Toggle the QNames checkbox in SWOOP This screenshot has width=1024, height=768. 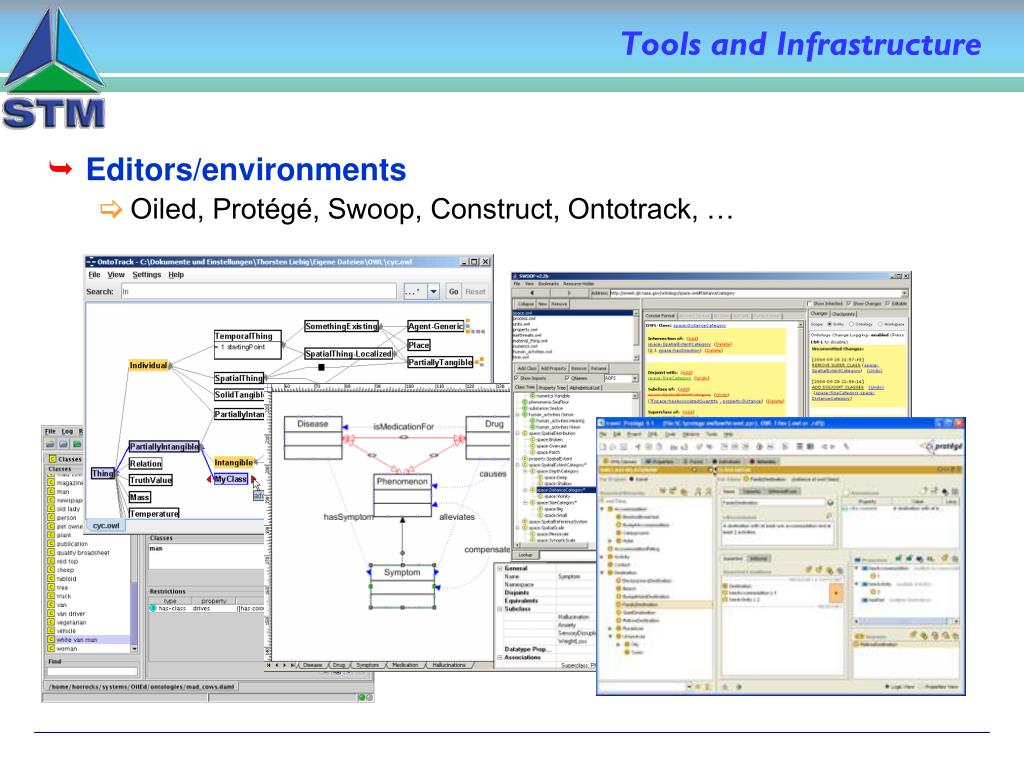click(567, 378)
